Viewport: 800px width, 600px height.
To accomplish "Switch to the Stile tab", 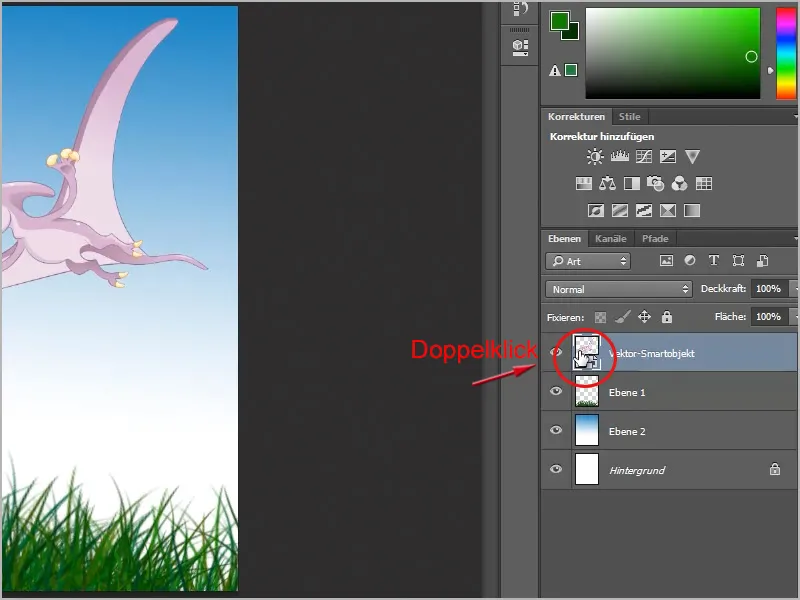I will (x=630, y=117).
